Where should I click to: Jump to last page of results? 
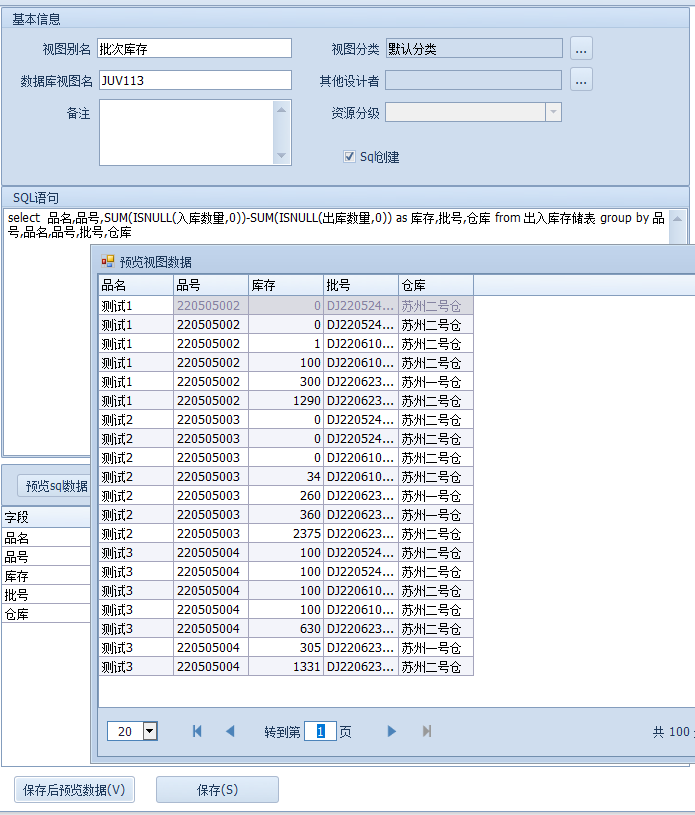[x=427, y=731]
